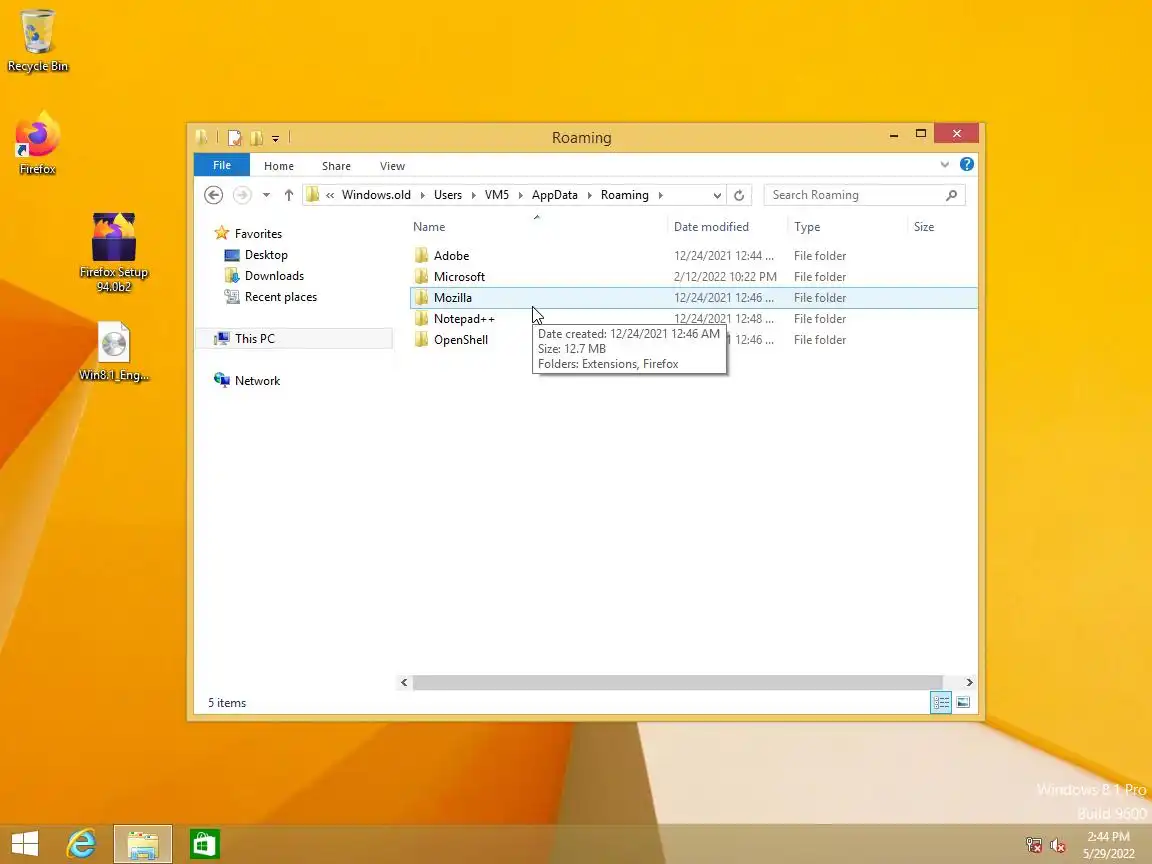Screen dimensions: 1152x864
Task: Click the network status tray icon
Action: tap(1034, 845)
